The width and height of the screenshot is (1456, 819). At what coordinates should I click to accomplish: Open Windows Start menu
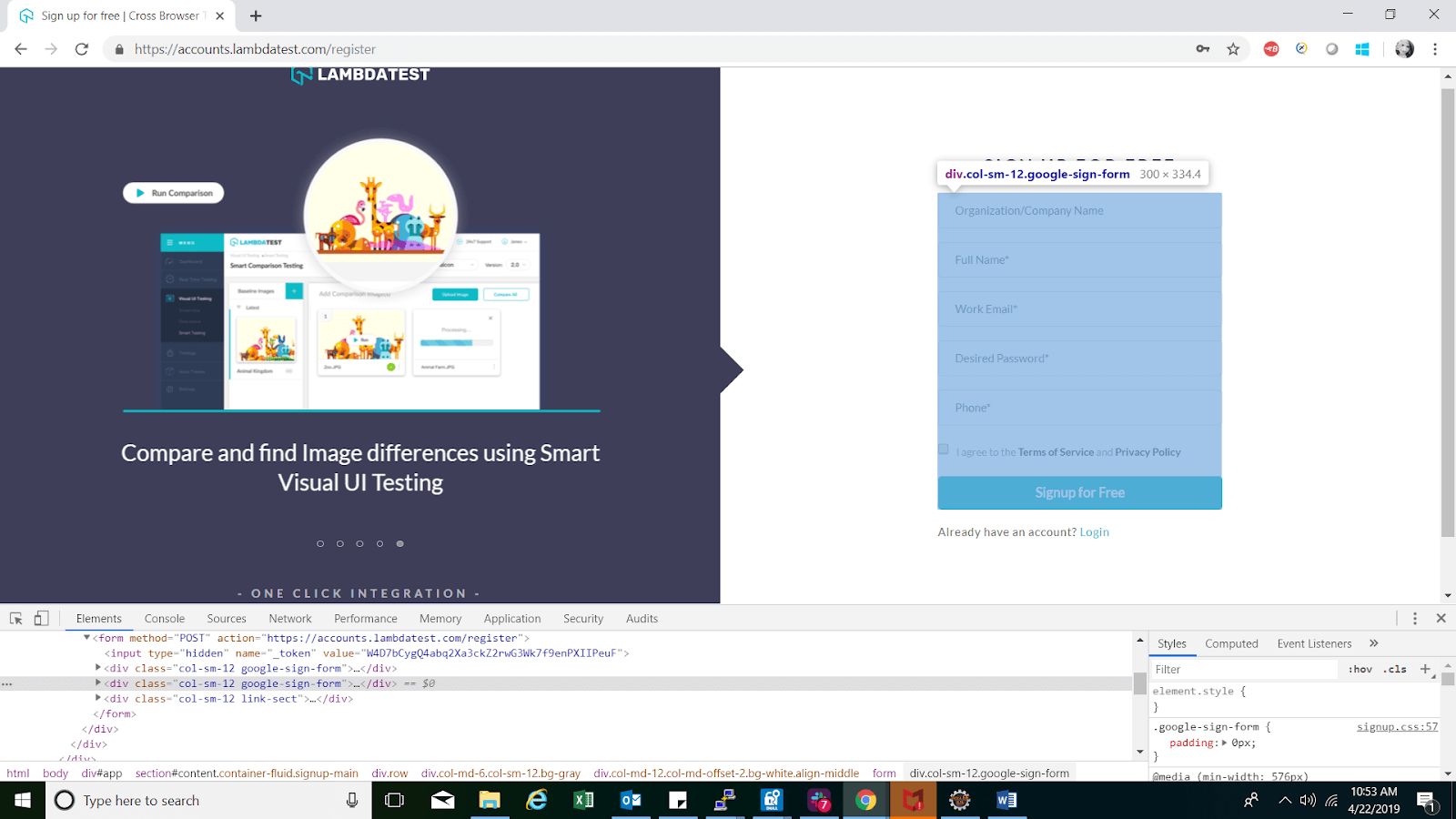click(23, 800)
